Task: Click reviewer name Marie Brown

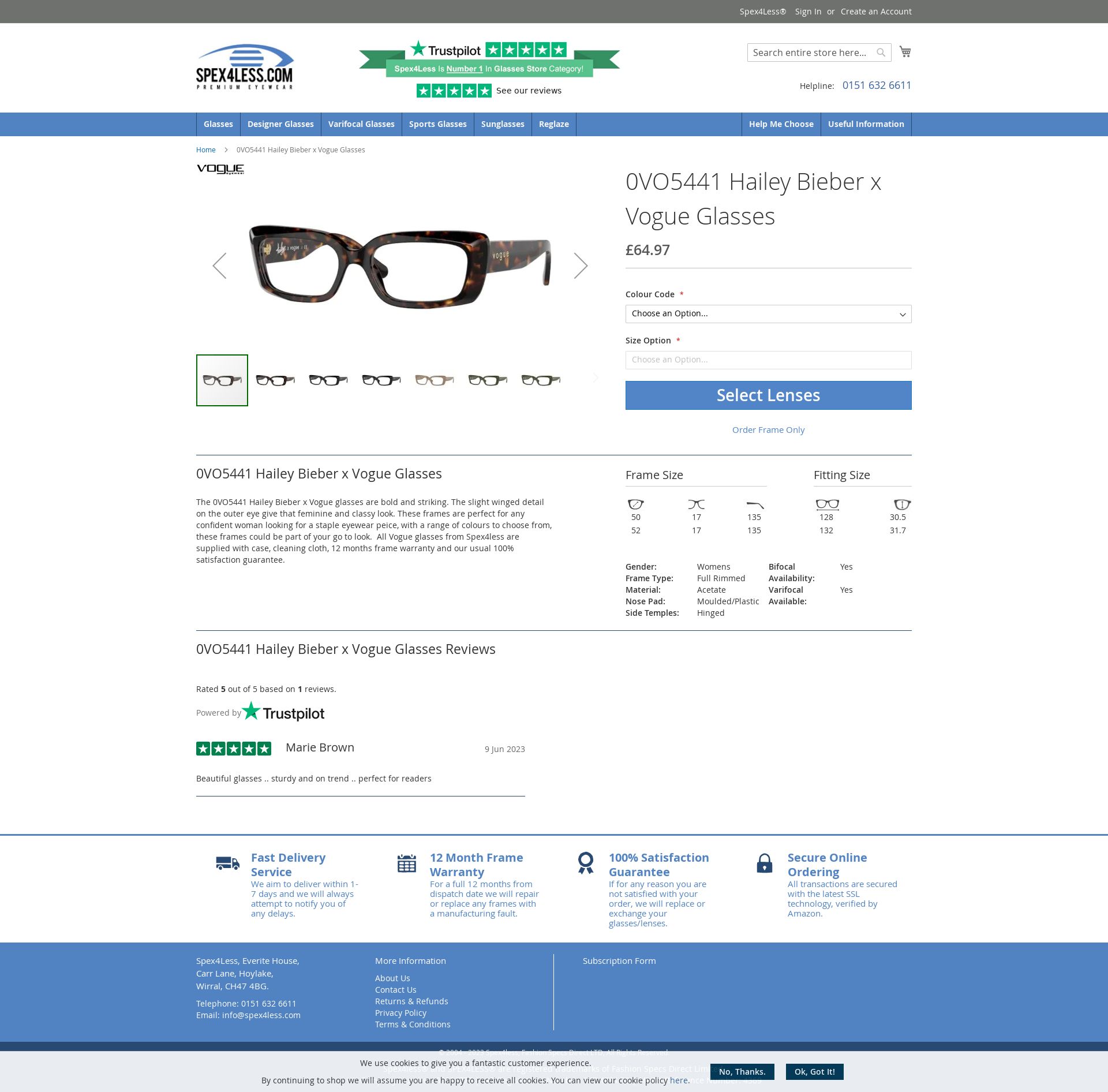Action: 320,747
